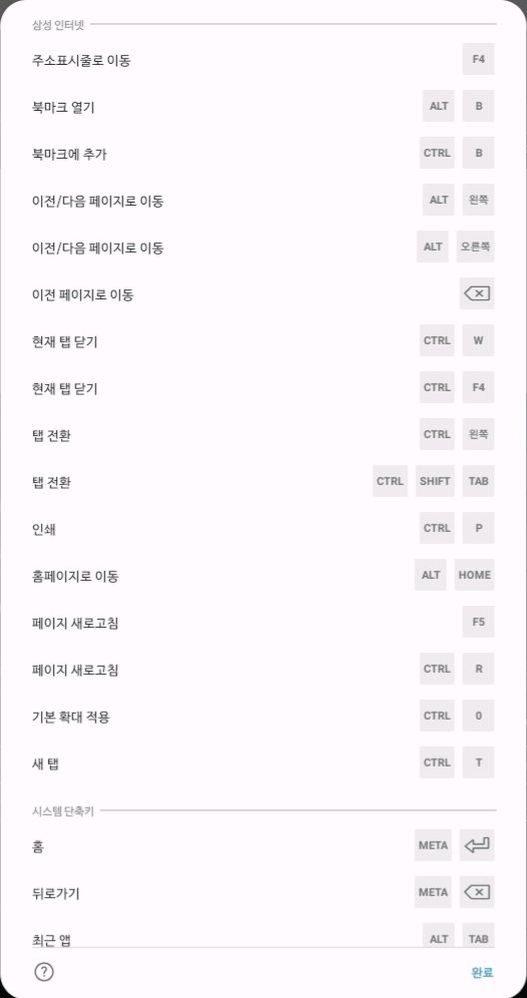527x998 pixels.
Task: Click the 시스템 단축키 section header
Action: (63, 812)
